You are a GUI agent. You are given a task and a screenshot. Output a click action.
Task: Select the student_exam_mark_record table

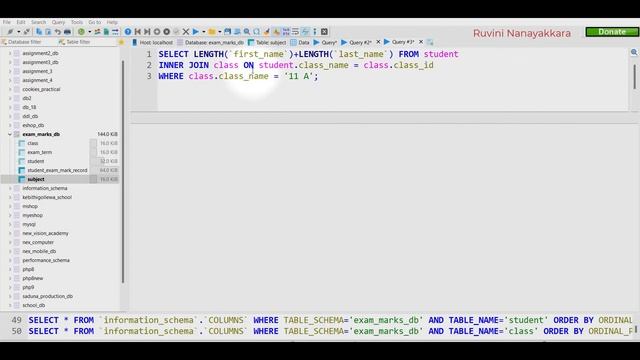click(57, 170)
